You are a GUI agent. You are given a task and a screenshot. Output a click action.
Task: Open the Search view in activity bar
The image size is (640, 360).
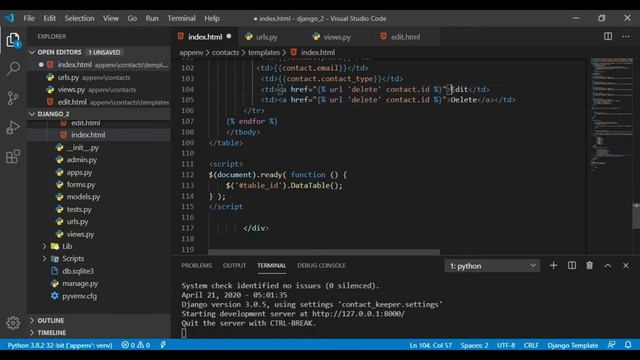pos(13,69)
